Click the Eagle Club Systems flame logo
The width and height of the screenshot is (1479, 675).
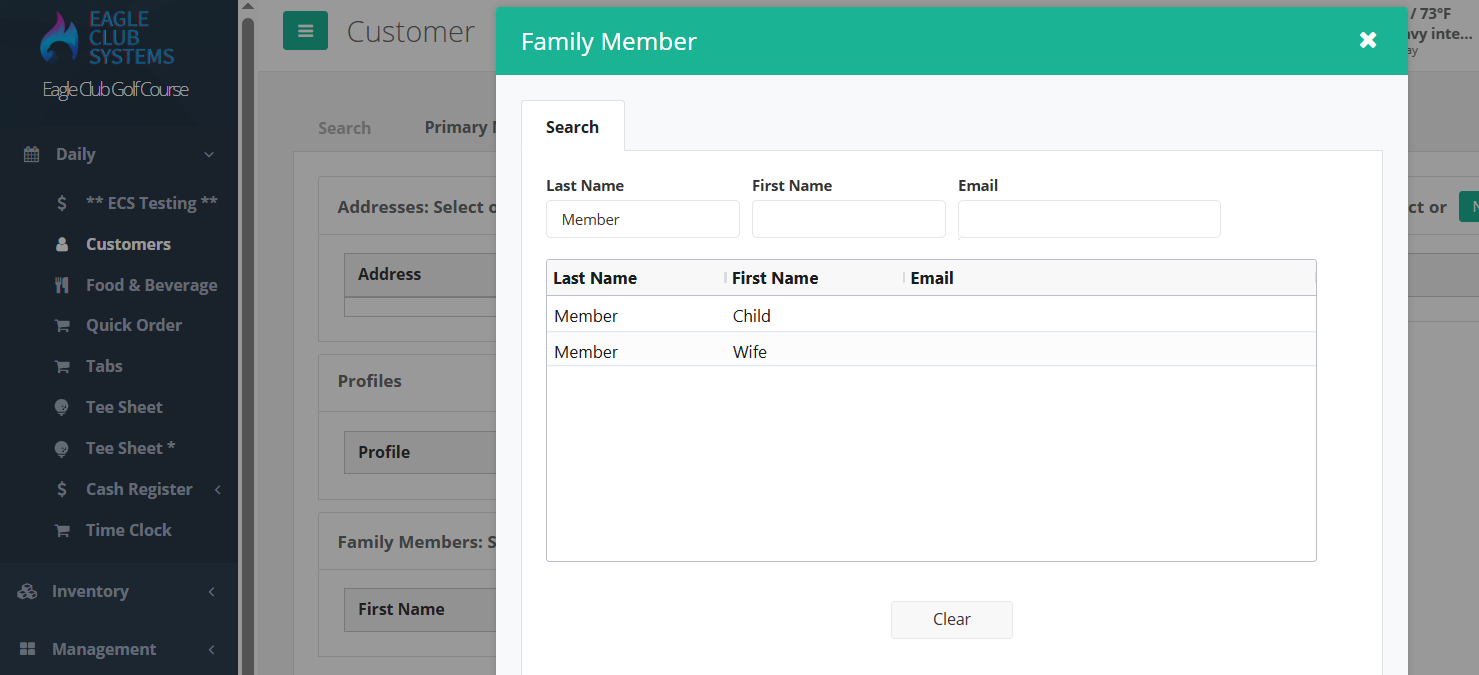tap(58, 37)
